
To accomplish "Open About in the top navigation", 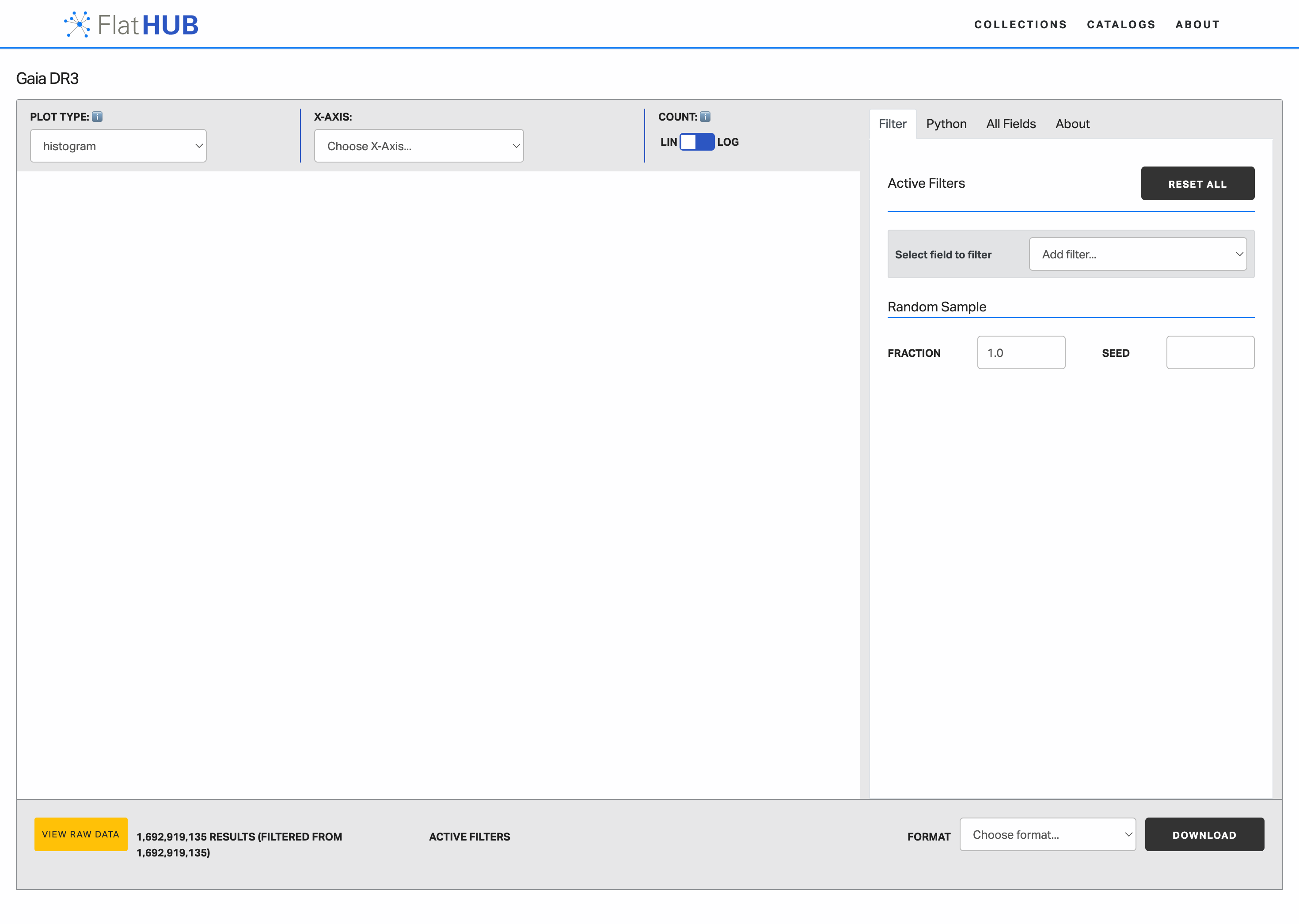I will [x=1197, y=24].
